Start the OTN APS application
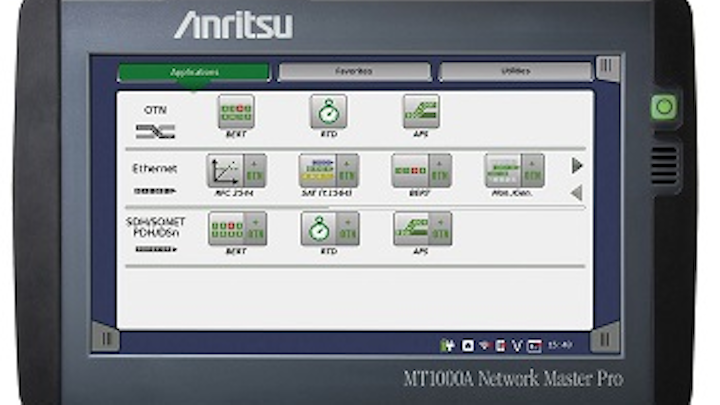The height and width of the screenshot is (405, 720). click(x=421, y=112)
